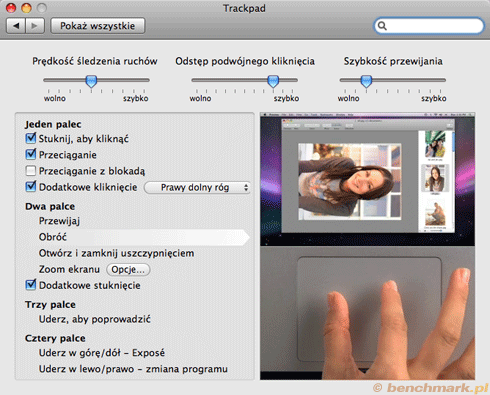Focus the search field in toolbar
Viewport: 490px width, 395px height.
pos(429,26)
